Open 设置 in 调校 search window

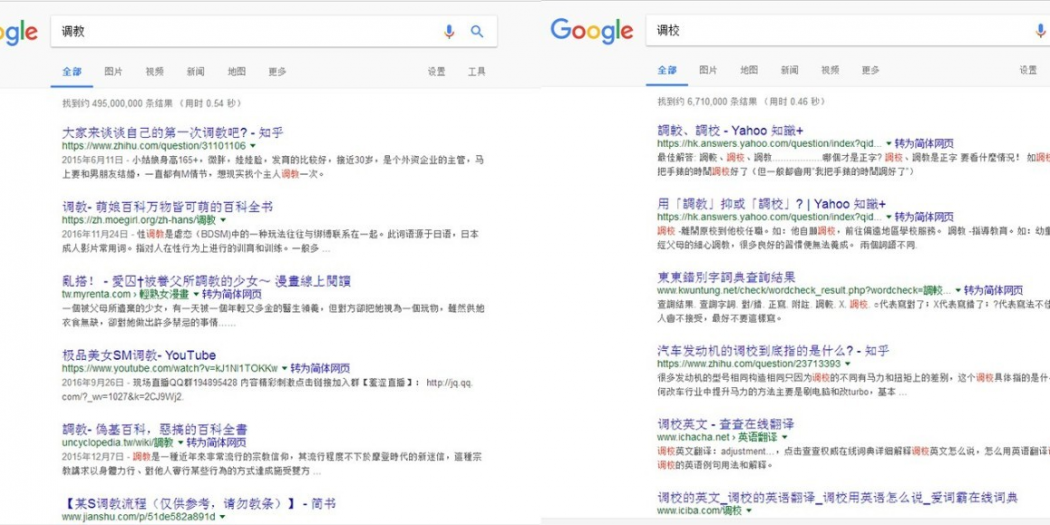pos(1029,70)
